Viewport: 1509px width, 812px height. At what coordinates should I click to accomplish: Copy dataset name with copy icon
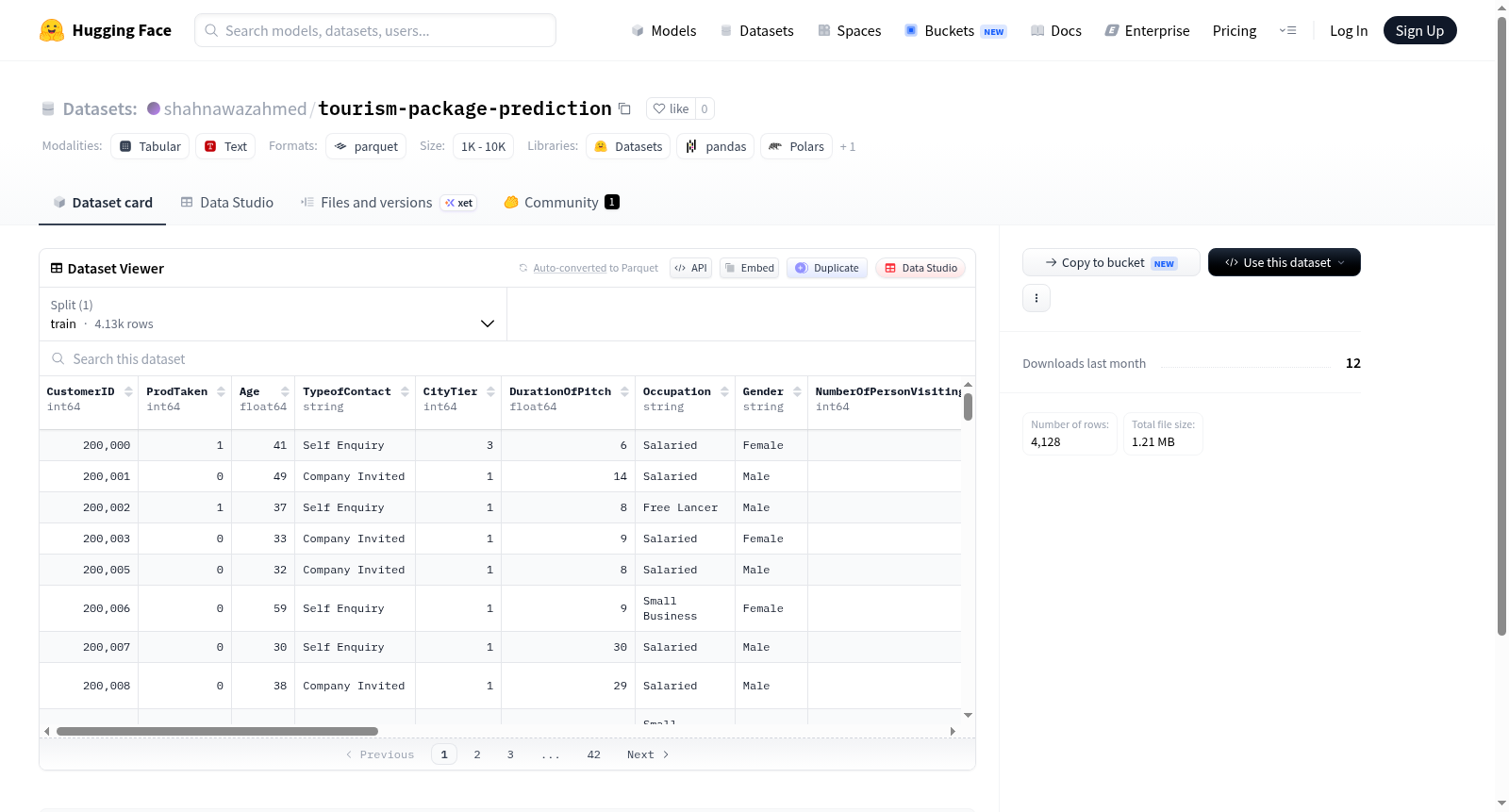point(624,108)
